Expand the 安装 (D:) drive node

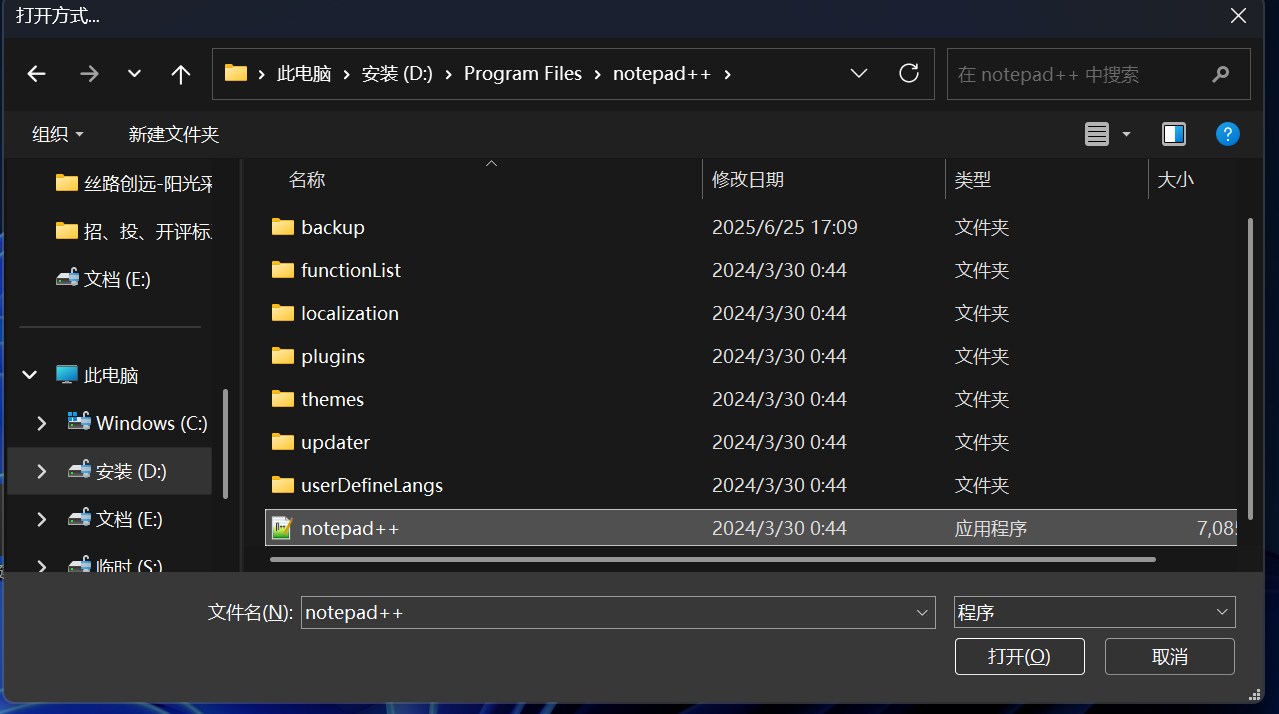tap(41, 471)
